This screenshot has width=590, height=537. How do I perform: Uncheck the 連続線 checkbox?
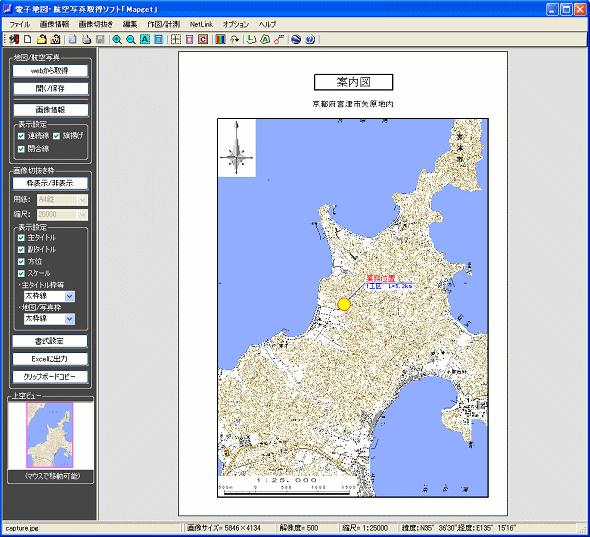click(x=21, y=136)
